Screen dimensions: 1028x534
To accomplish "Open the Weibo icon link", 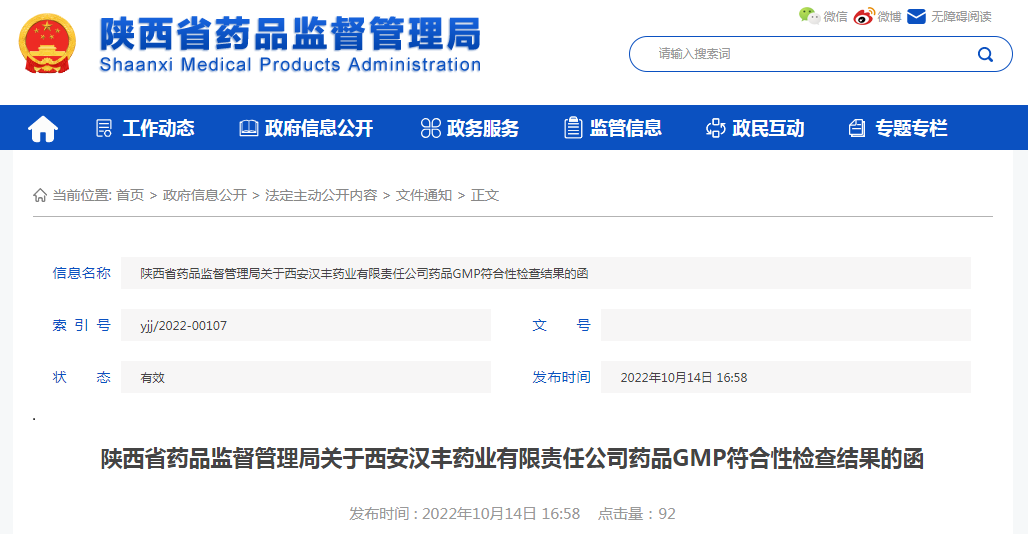I will point(864,15).
